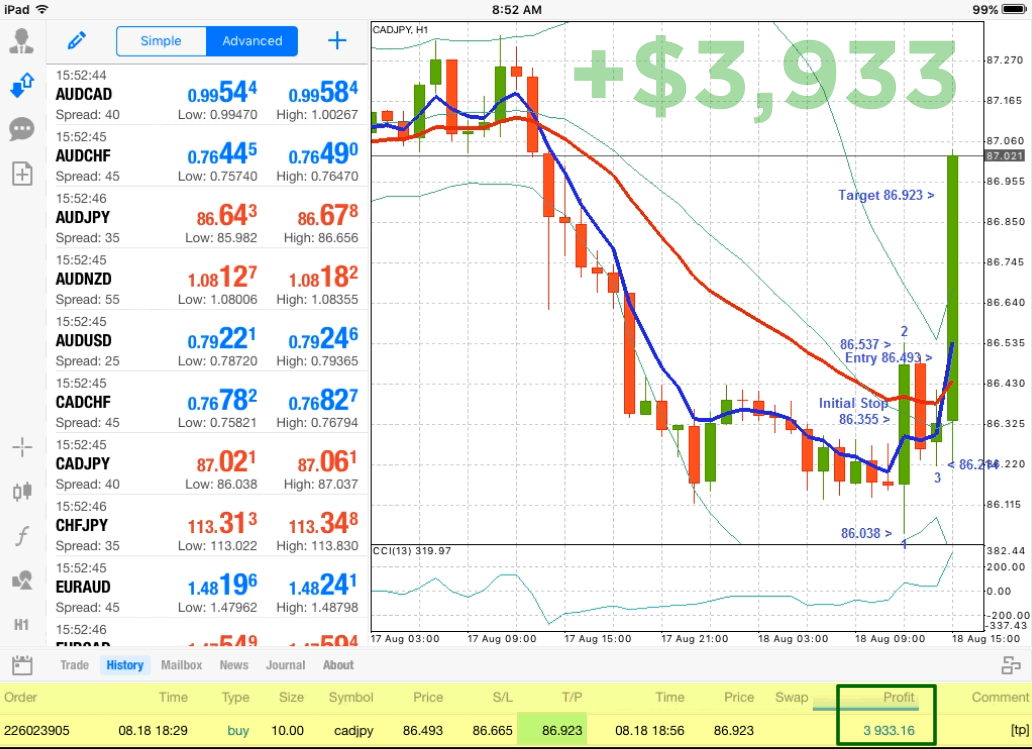Select order number 226023905

coord(37,731)
